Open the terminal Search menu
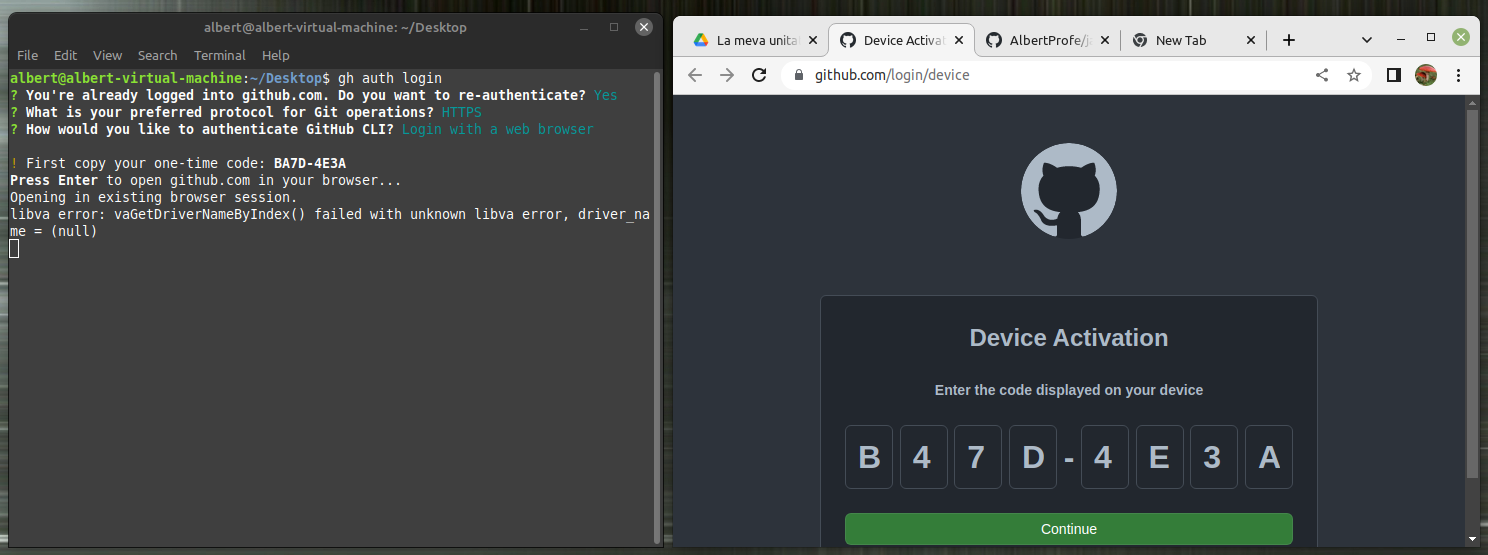1488x555 pixels. 157,55
